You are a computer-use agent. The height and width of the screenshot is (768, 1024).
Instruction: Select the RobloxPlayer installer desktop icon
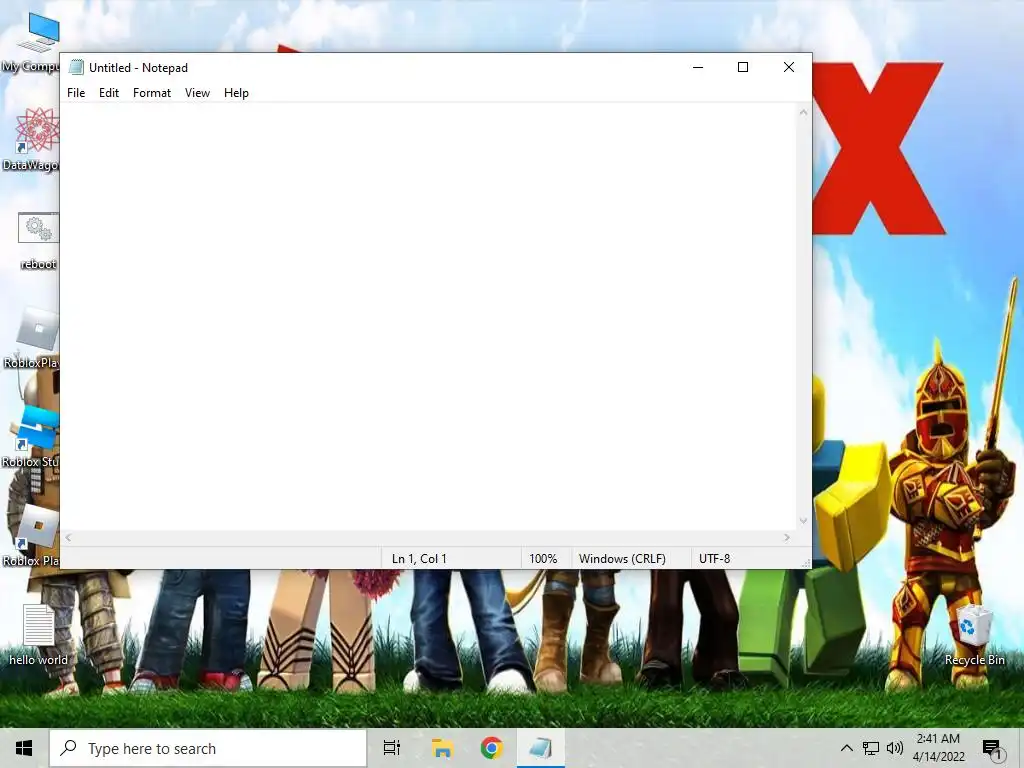click(33, 338)
